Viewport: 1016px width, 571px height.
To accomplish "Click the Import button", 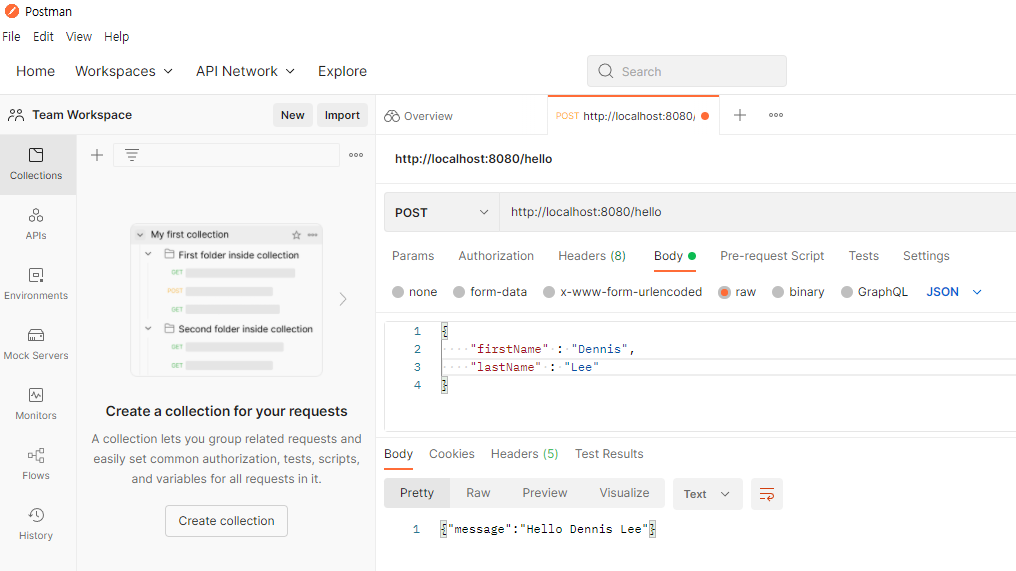I will [x=342, y=115].
